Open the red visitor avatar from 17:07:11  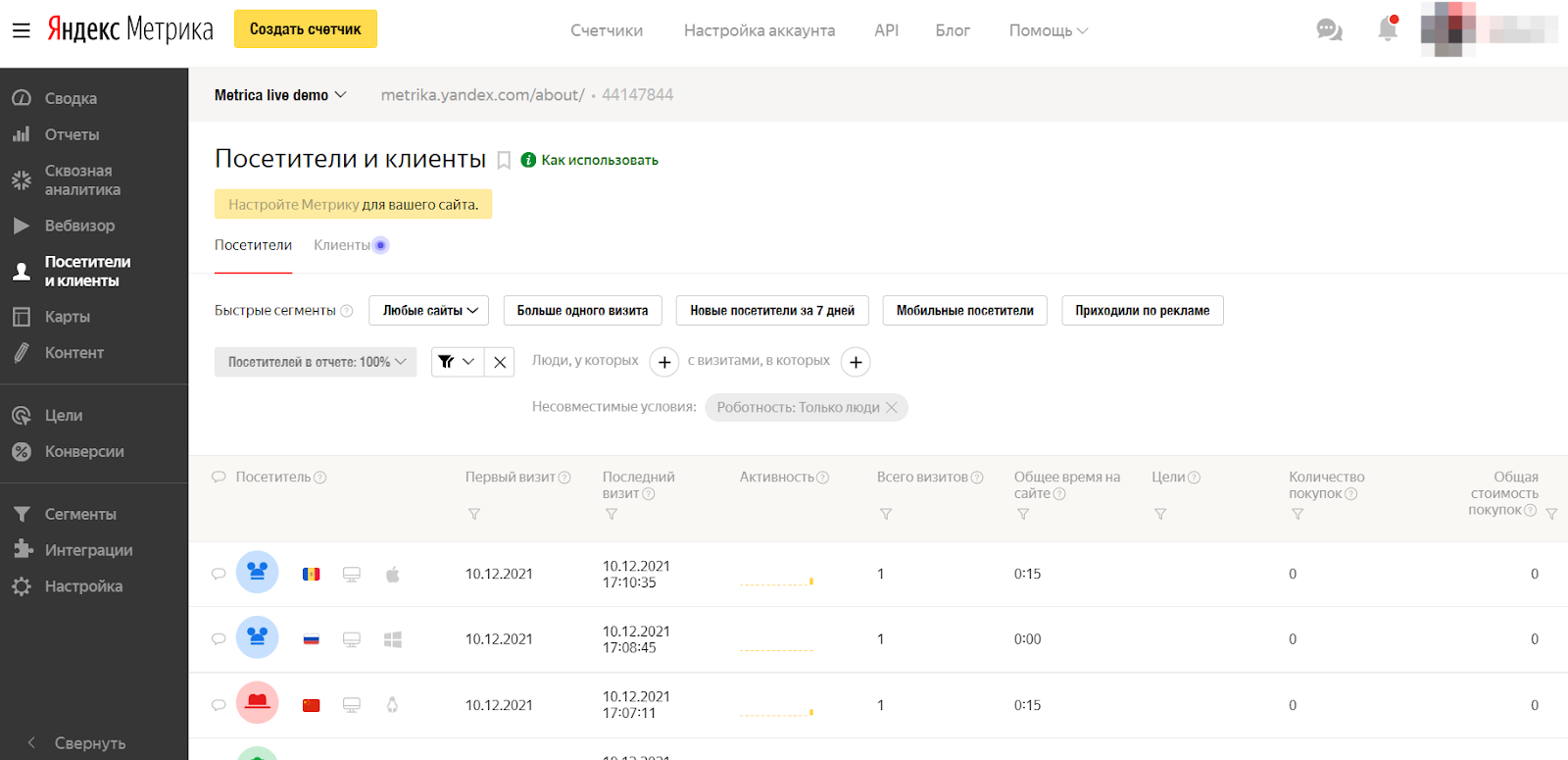[258, 703]
